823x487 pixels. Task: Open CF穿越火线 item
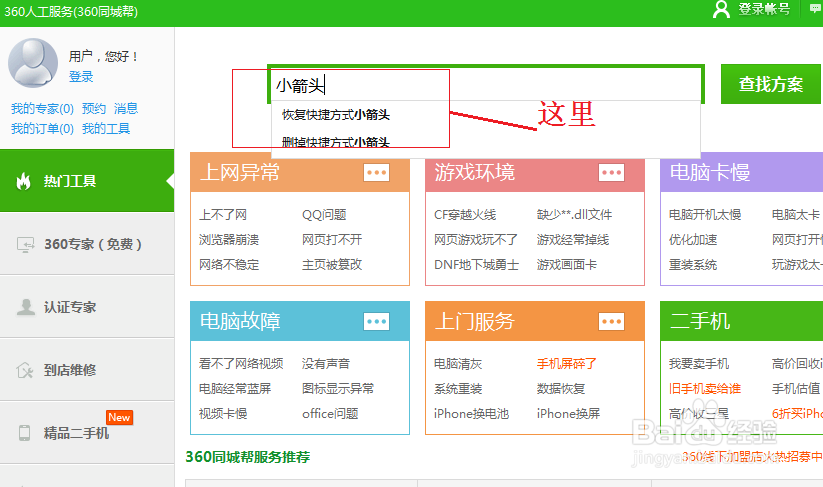click(x=465, y=215)
